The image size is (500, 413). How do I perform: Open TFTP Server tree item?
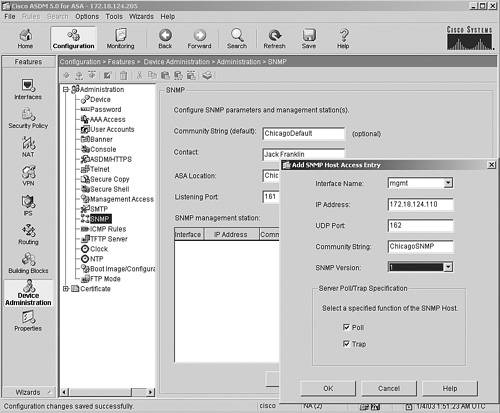click(109, 239)
